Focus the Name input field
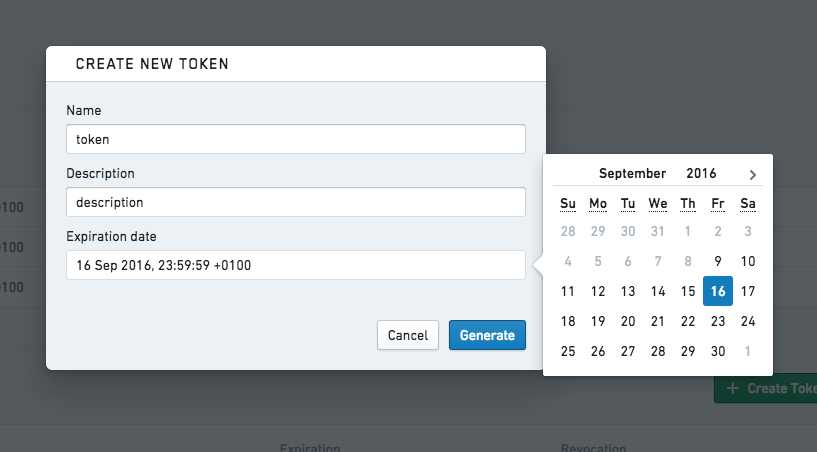817x452 pixels. (296, 139)
